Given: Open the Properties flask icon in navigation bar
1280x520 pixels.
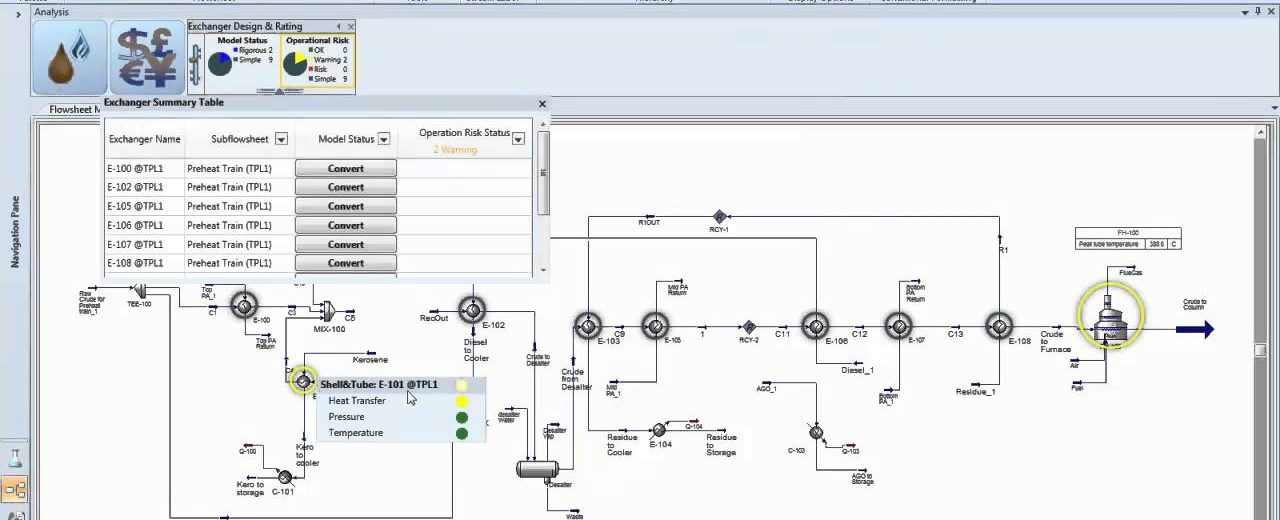Looking at the screenshot, I should [x=15, y=459].
